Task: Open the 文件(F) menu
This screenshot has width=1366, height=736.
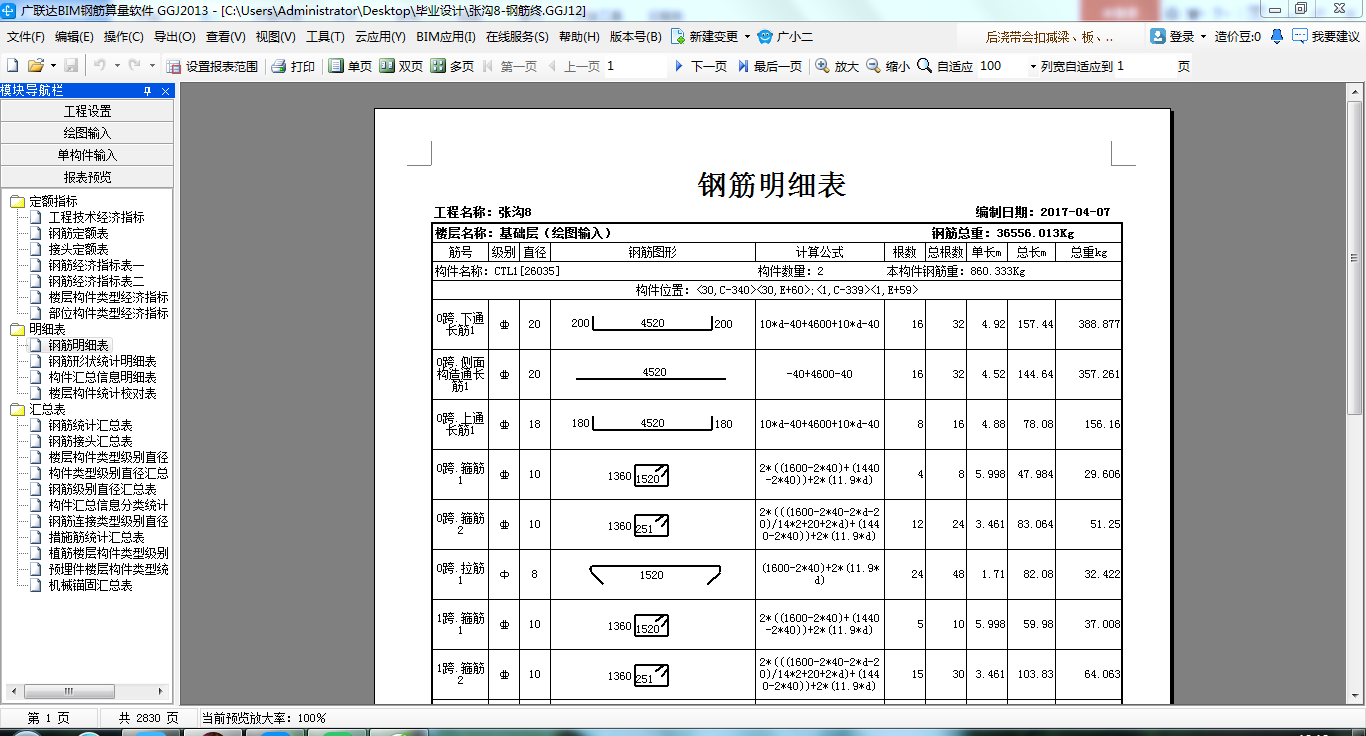Action: (26, 37)
